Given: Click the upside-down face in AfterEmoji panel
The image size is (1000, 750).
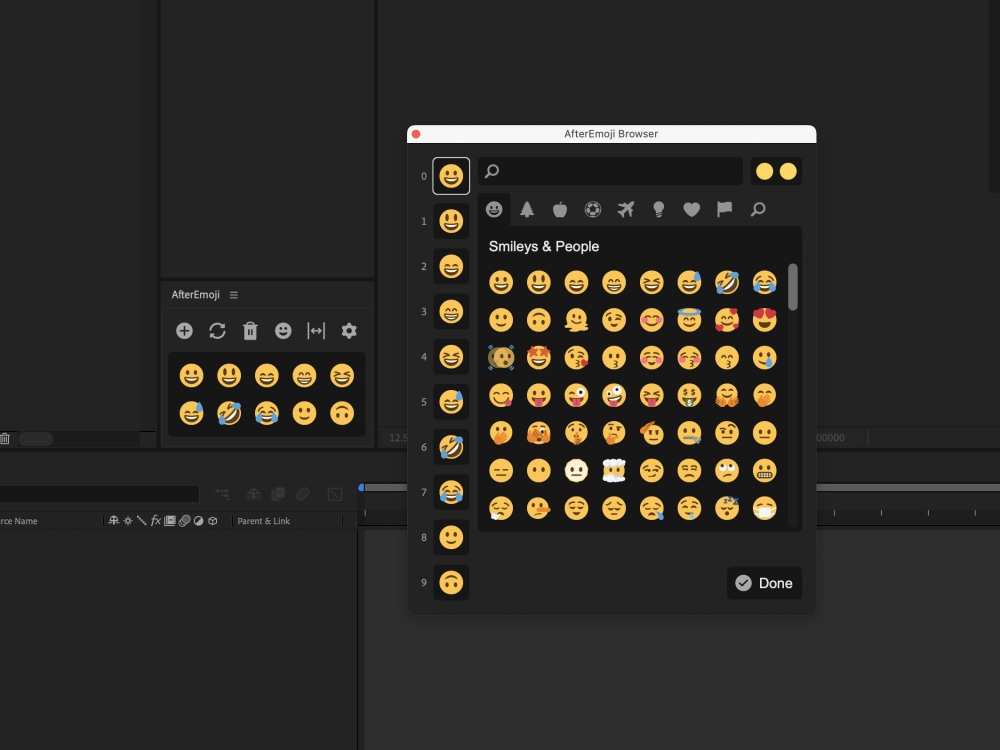Looking at the screenshot, I should coord(342,413).
